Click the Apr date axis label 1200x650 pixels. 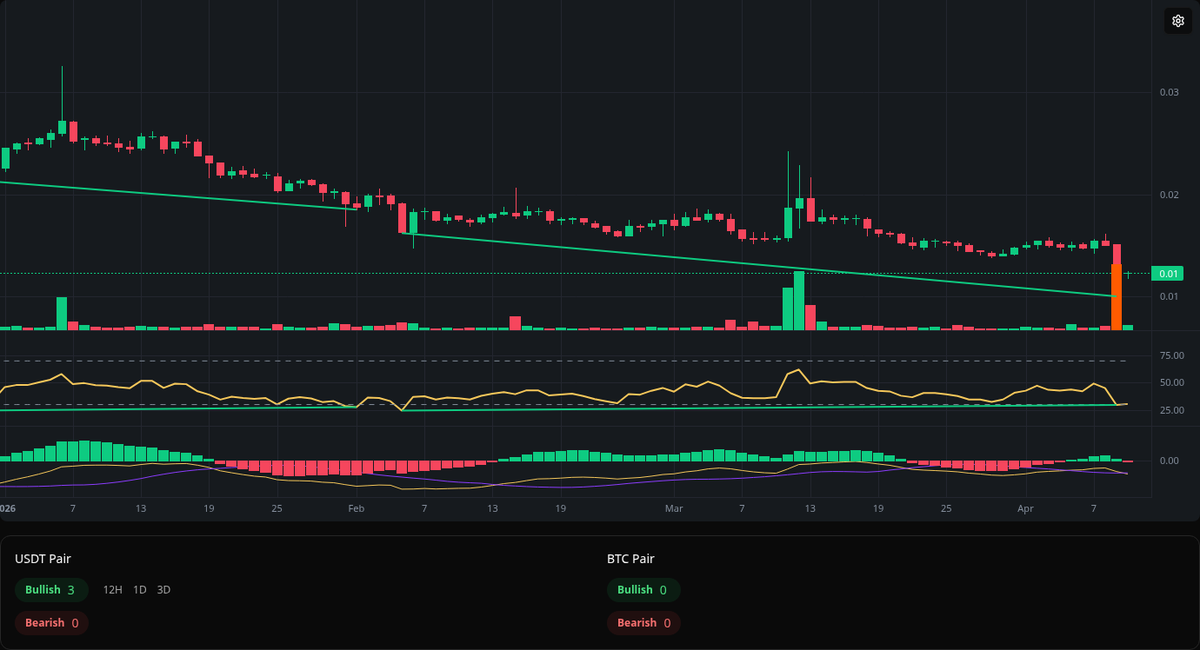(1025, 509)
